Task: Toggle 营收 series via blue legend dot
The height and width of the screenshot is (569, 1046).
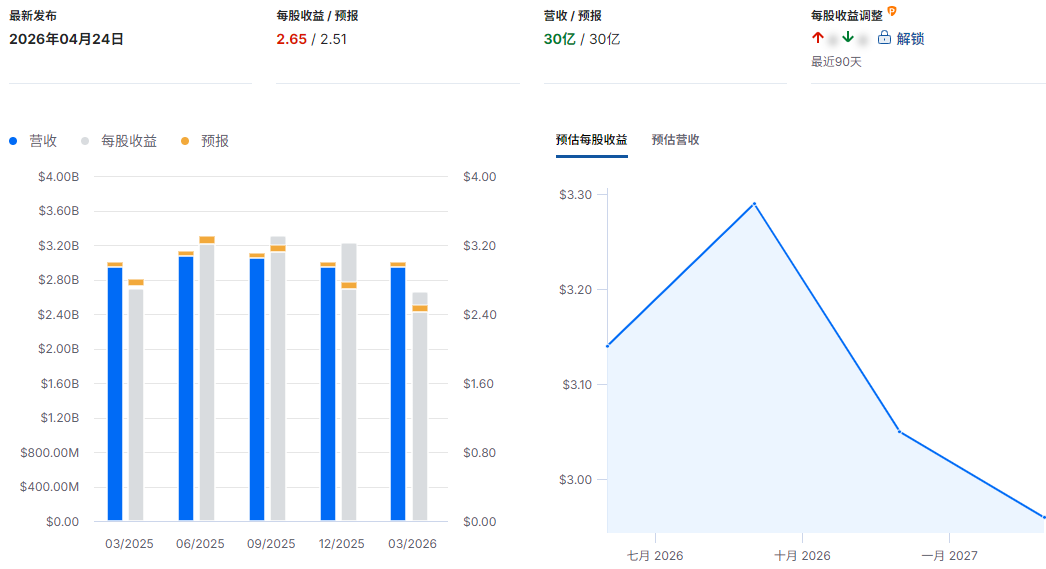Action: [x=13, y=141]
